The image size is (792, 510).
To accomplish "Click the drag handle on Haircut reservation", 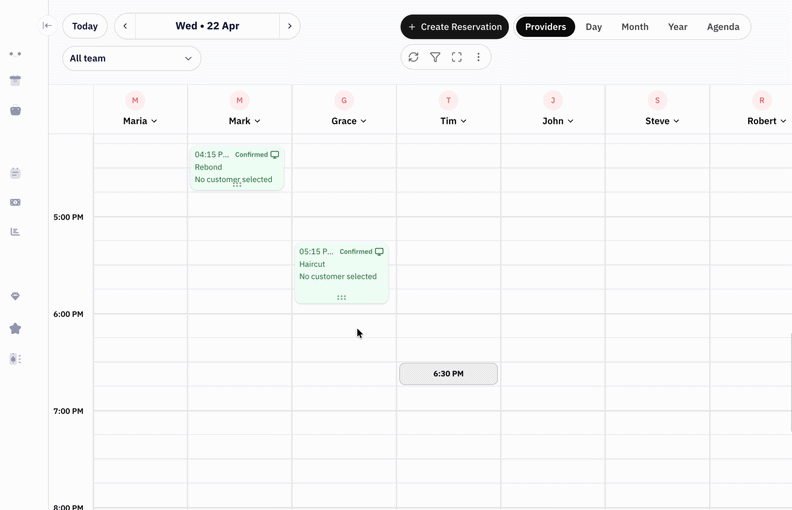I will pos(341,298).
